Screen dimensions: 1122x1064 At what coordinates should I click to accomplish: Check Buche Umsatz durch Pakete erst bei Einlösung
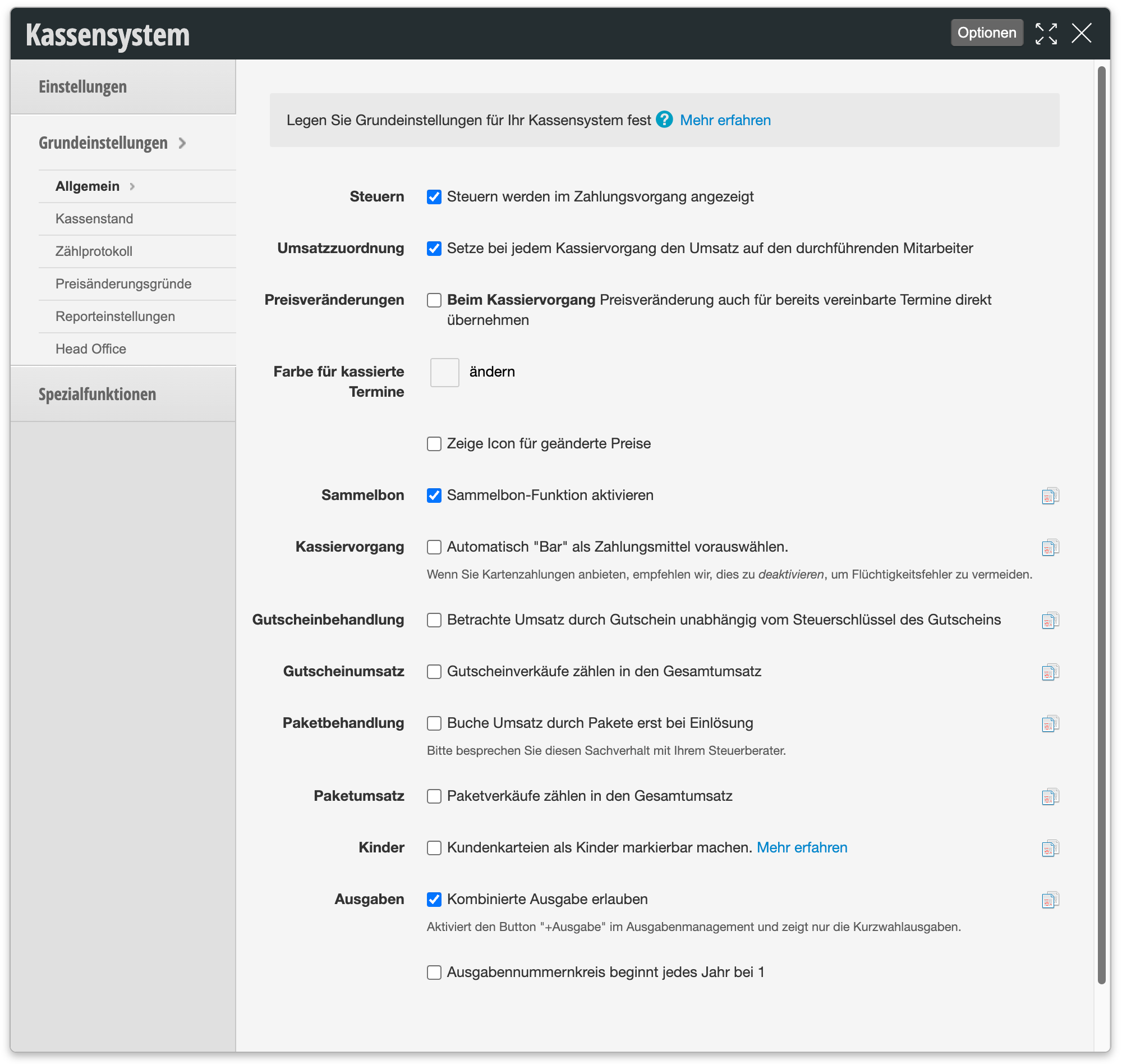(434, 723)
